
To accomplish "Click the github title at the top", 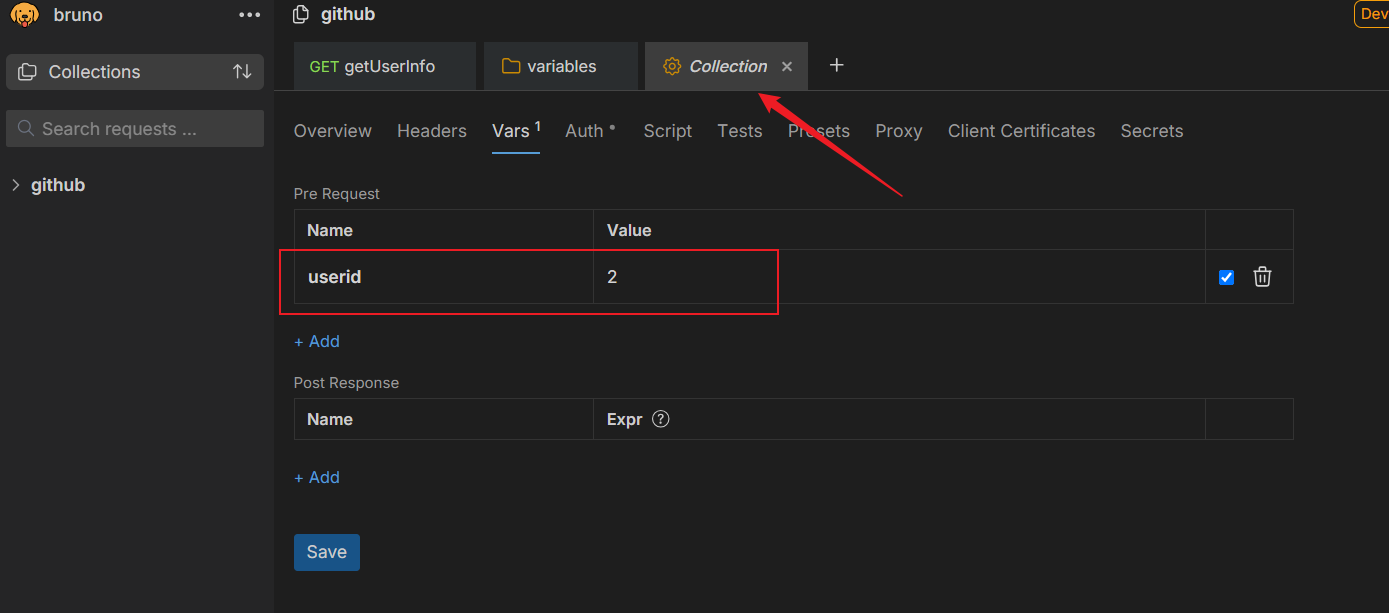I will point(348,14).
